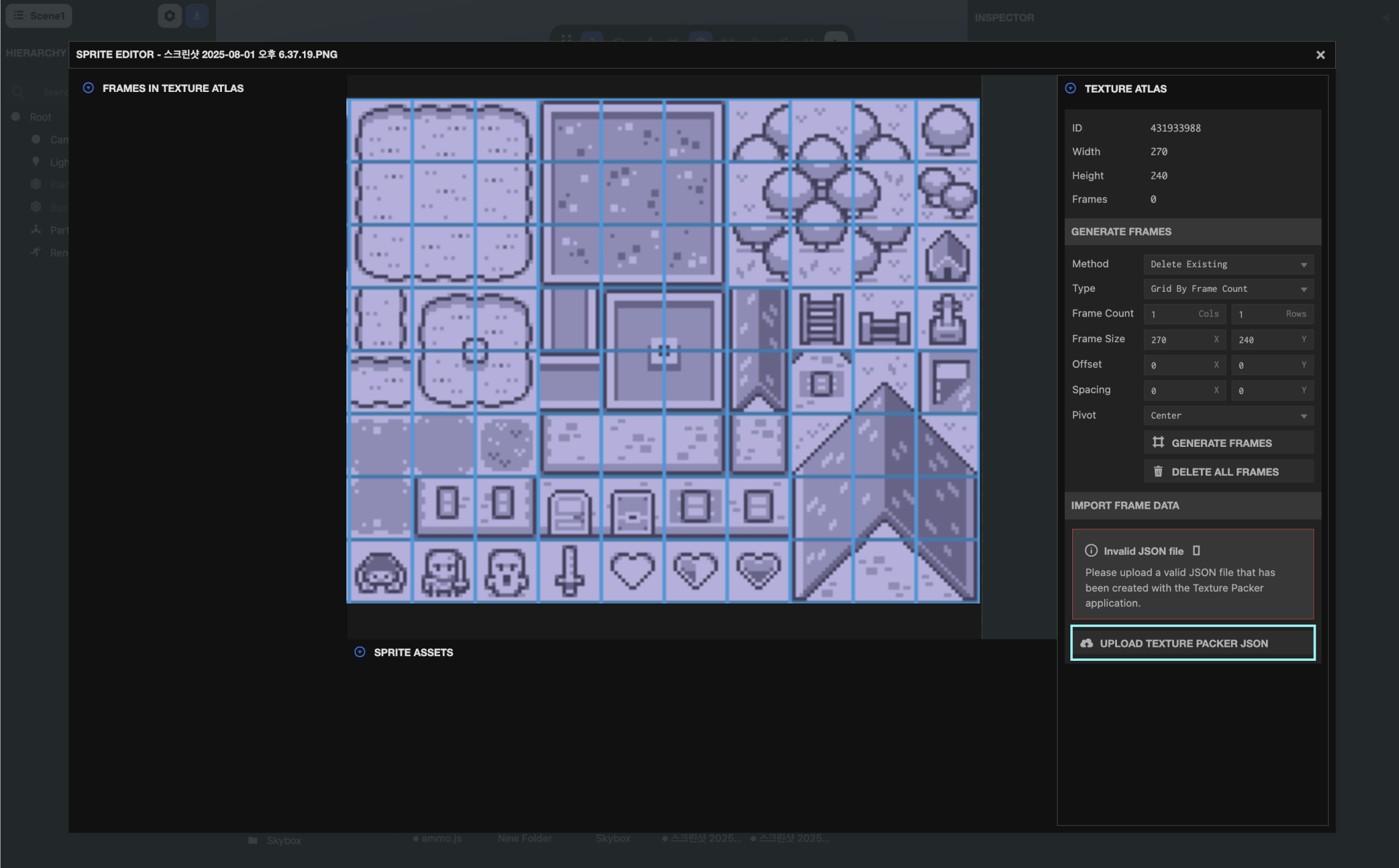
Task: Click the settings gear icon beside Scene1
Action: [x=170, y=15]
